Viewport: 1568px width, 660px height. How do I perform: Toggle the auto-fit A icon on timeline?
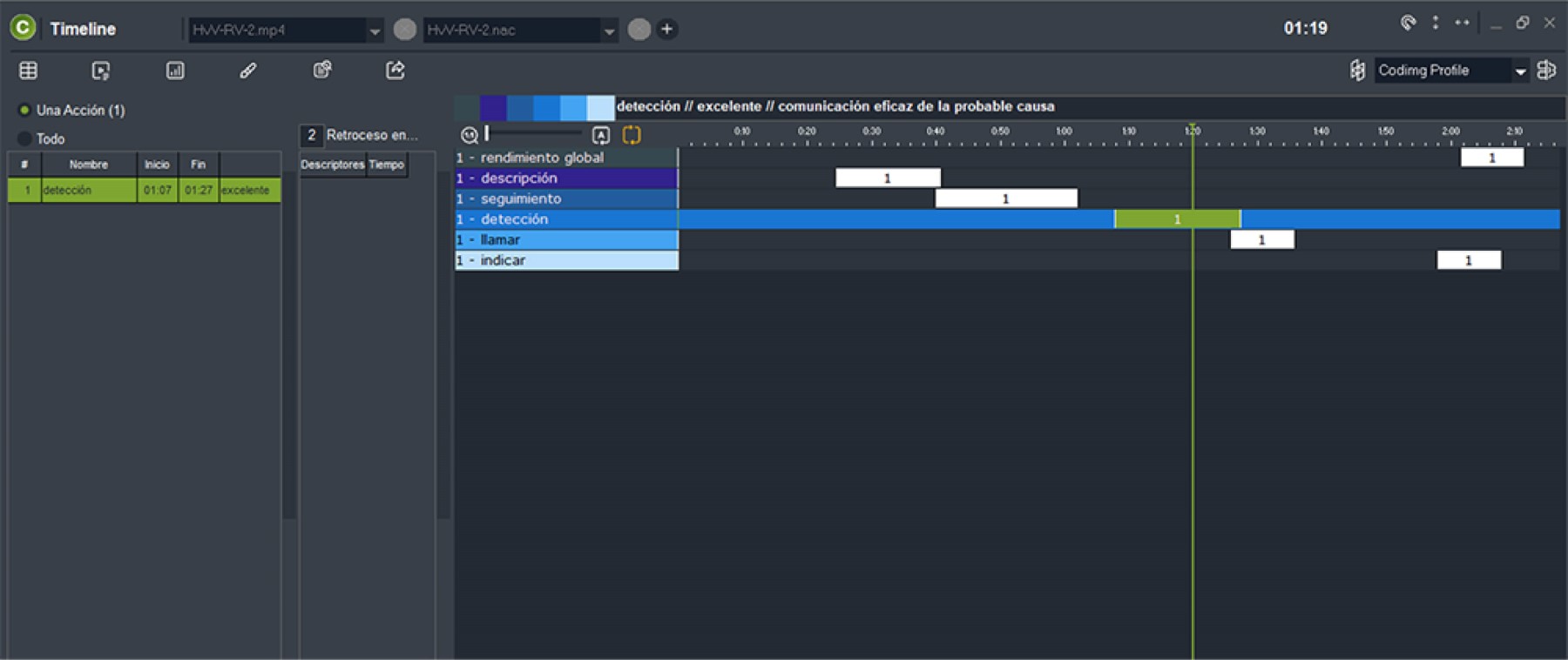click(600, 135)
